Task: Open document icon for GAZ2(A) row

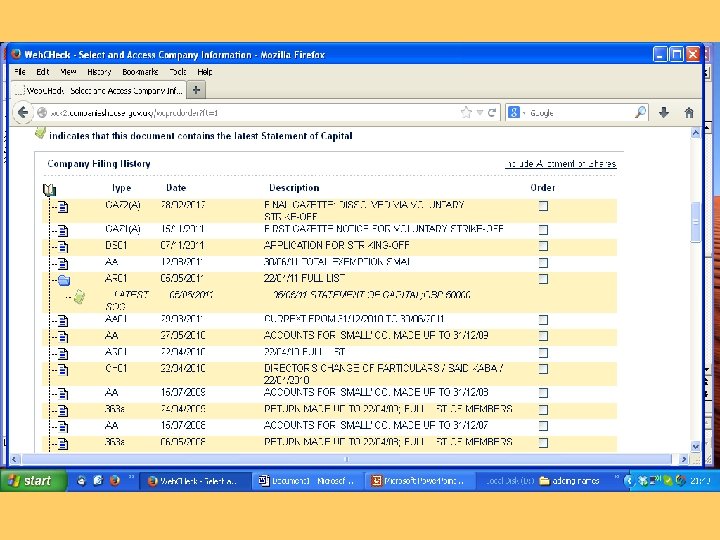Action: [63, 207]
